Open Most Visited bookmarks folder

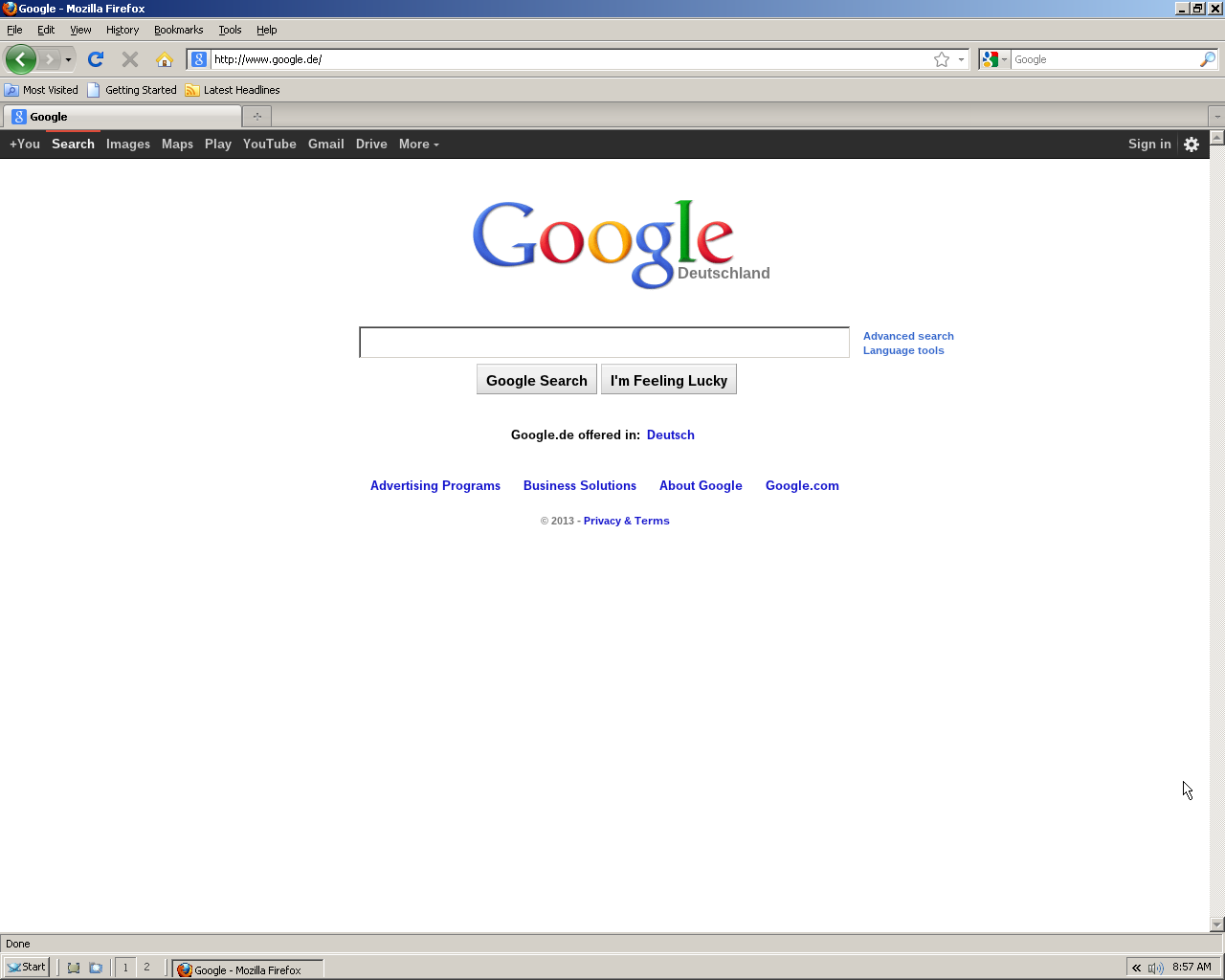click(41, 90)
